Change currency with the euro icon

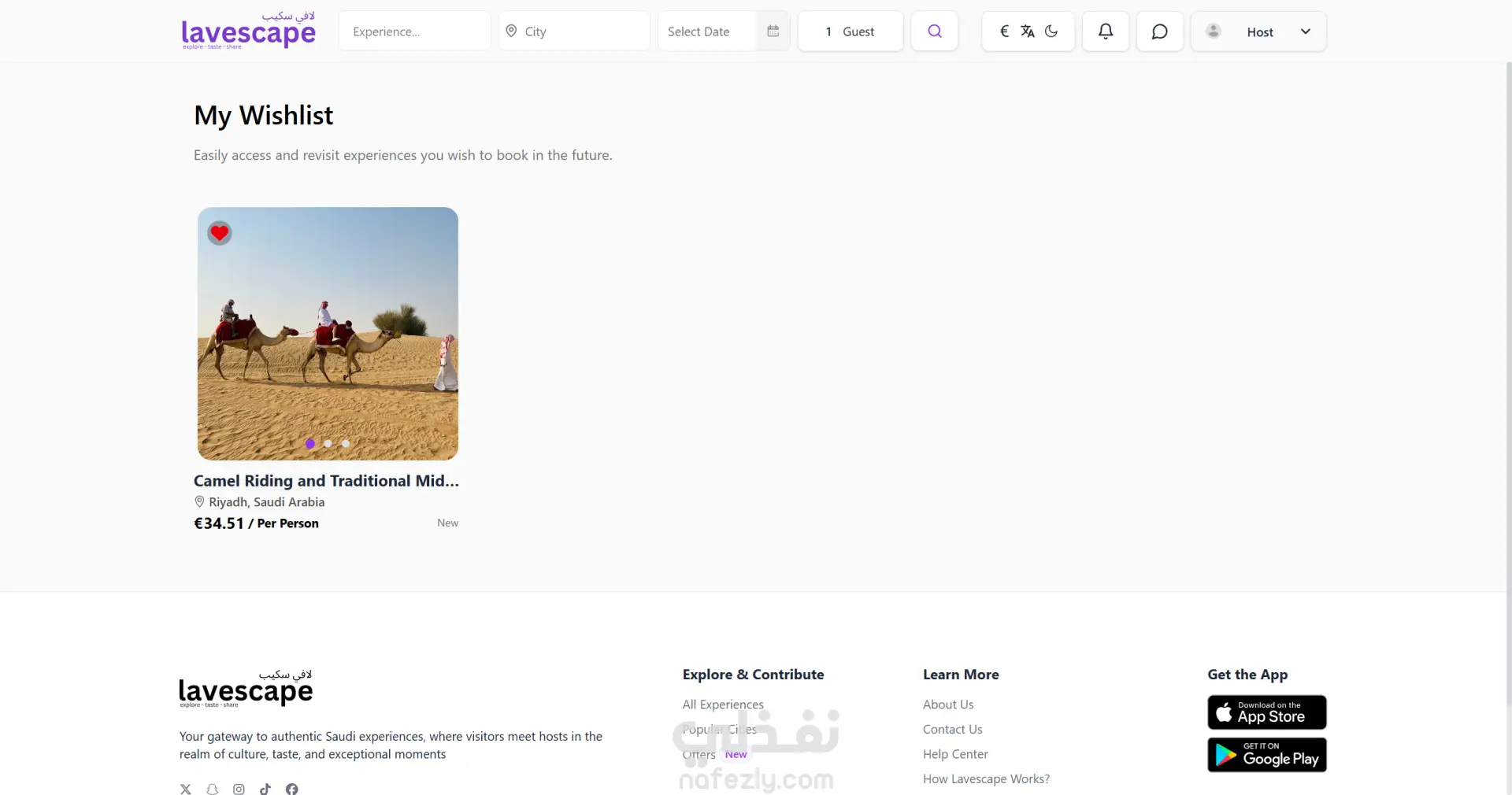point(1004,31)
